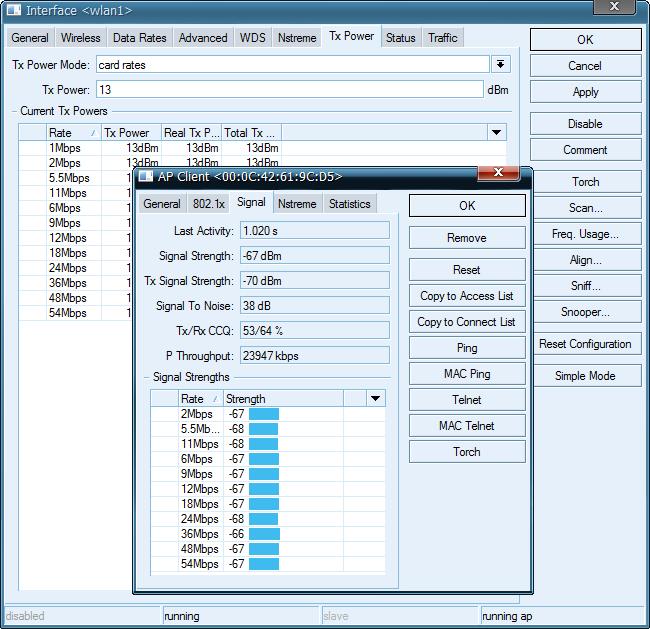Switch interface to Simple Mode
The width and height of the screenshot is (650, 629).
pyautogui.click(x=585, y=376)
